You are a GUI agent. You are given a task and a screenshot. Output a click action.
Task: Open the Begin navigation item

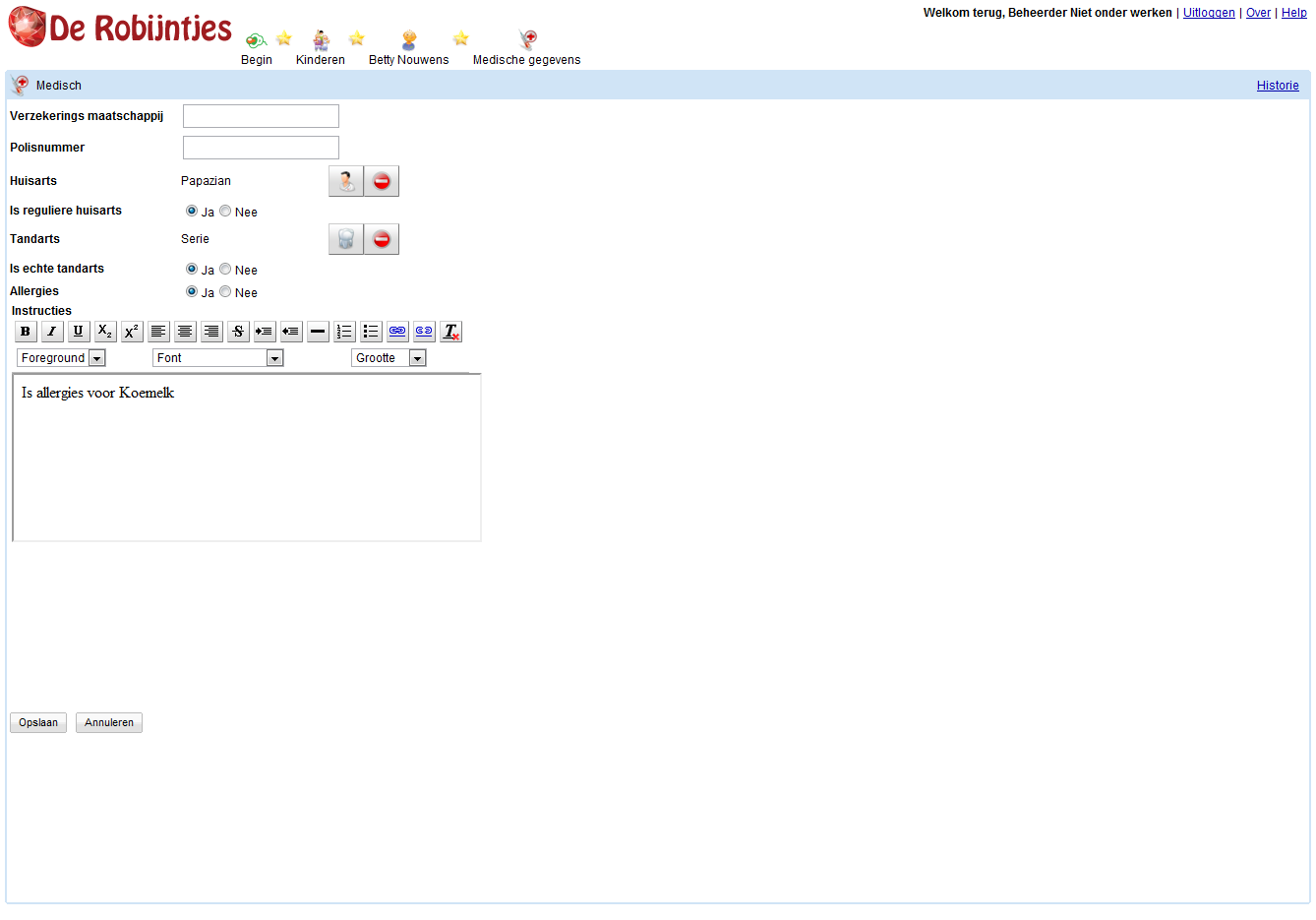257,48
